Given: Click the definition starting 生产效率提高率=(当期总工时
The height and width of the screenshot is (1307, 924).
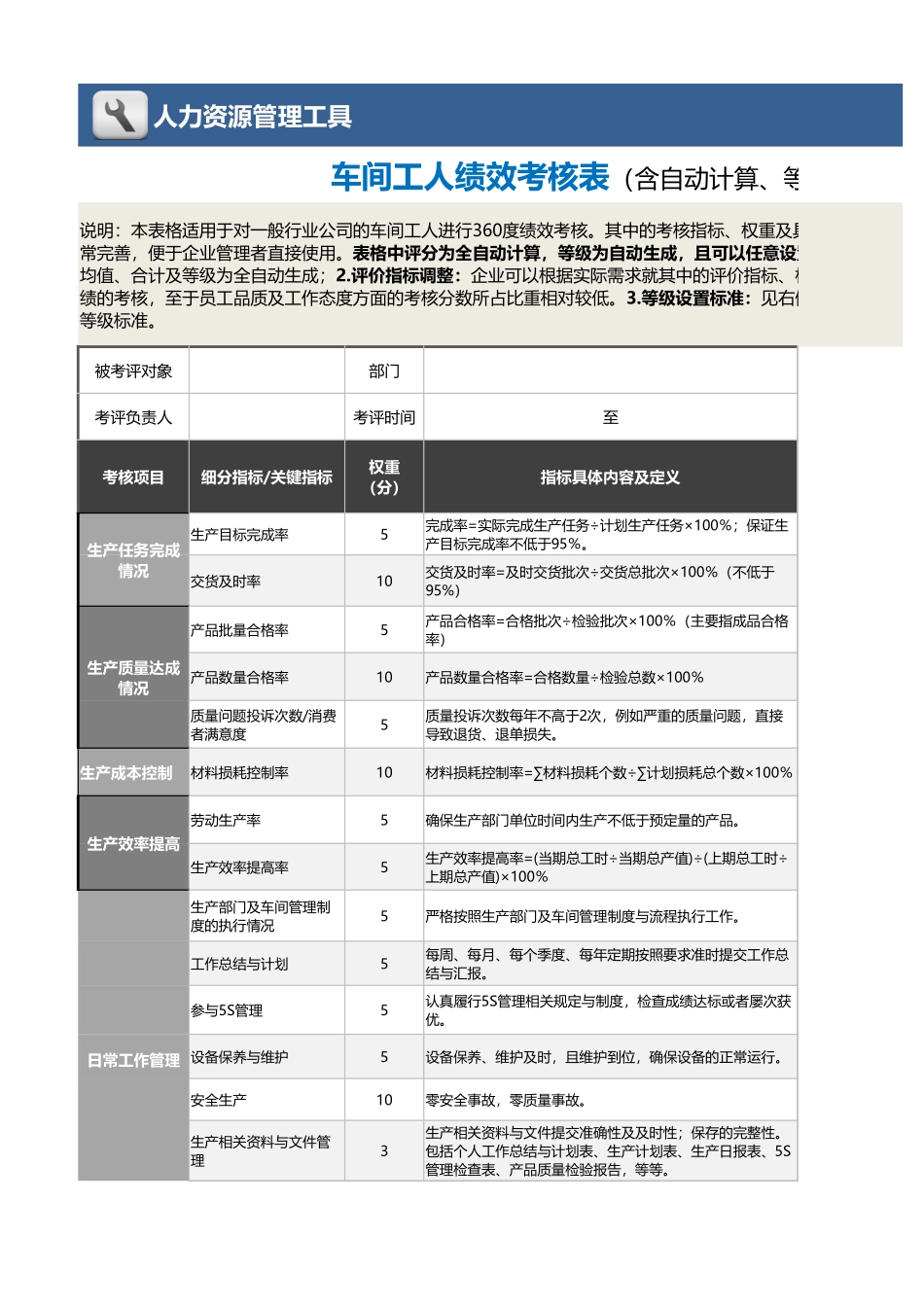Looking at the screenshot, I should click(610, 866).
